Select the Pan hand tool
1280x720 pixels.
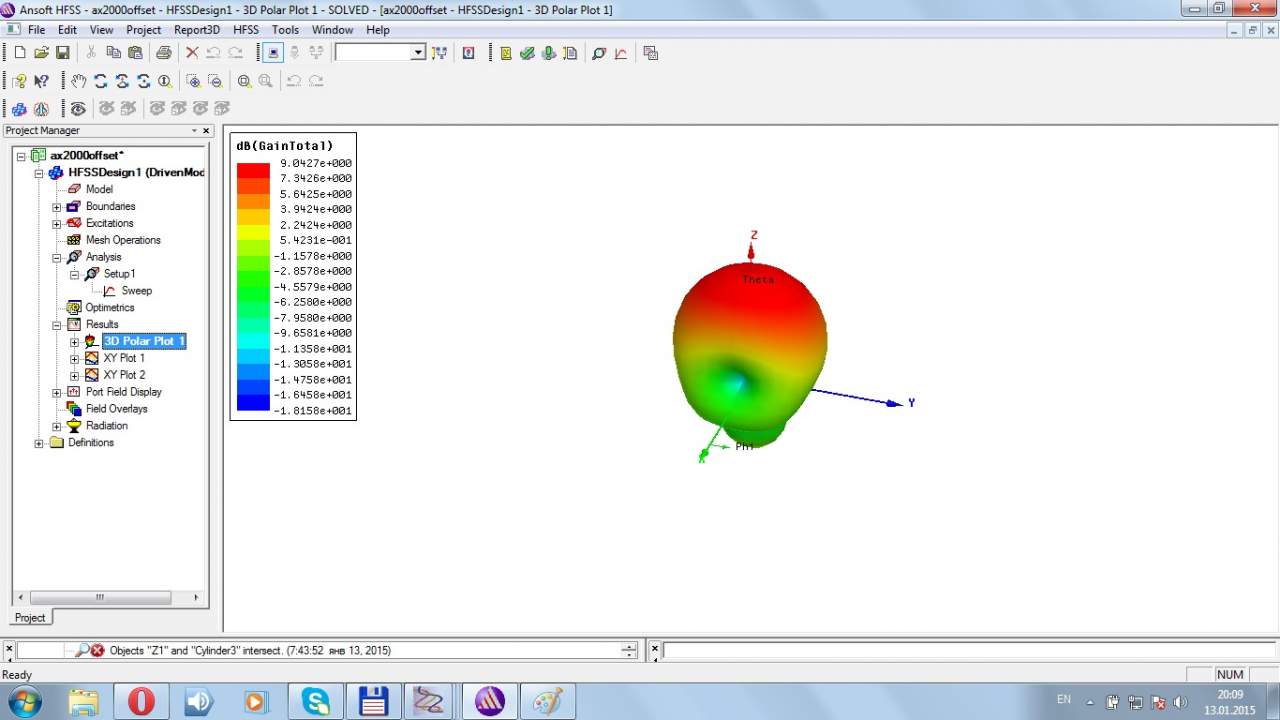pos(79,81)
